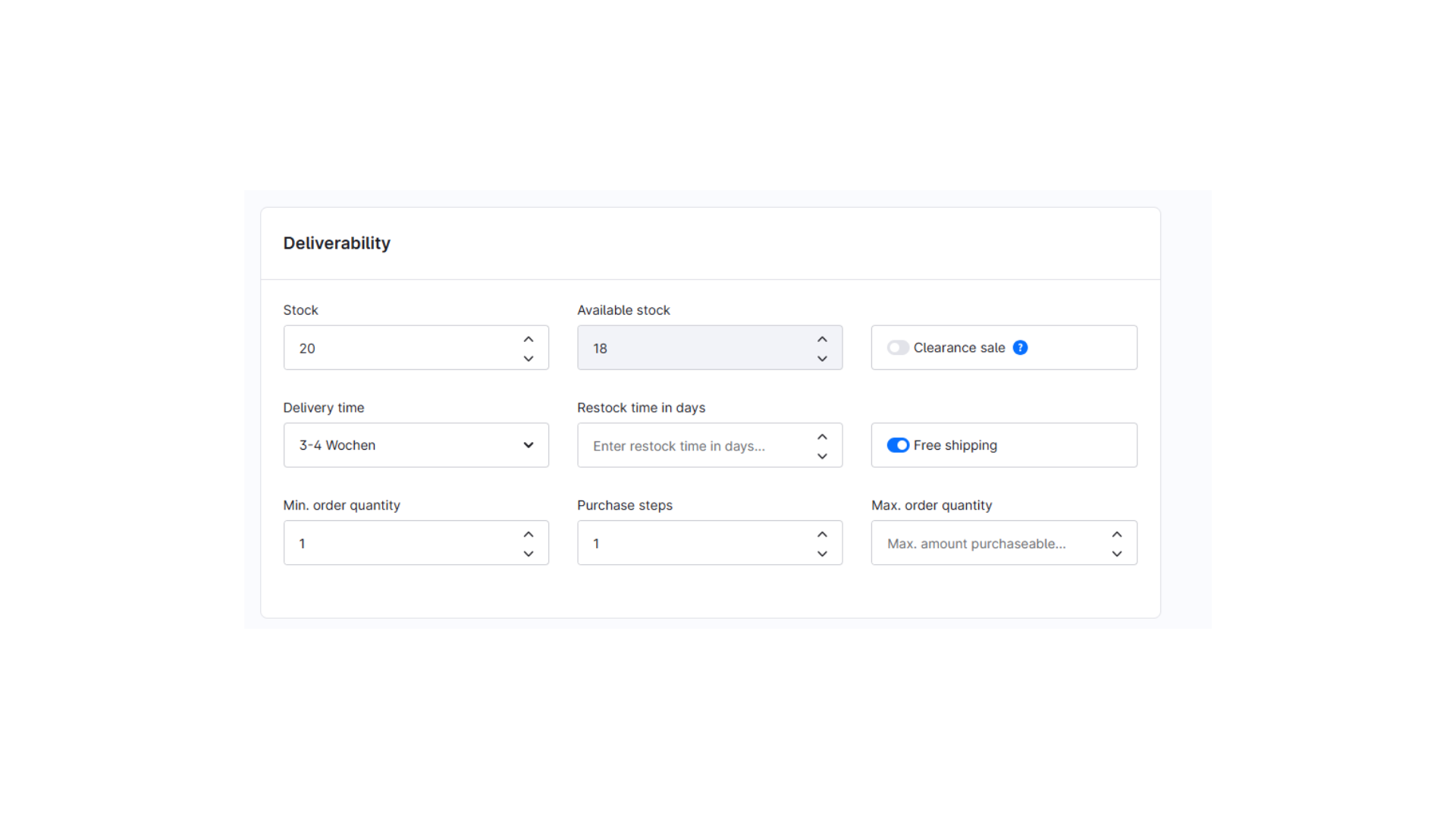Decrease Restock time in days with down arrow
The height and width of the screenshot is (819, 1456).
pyautogui.click(x=822, y=456)
